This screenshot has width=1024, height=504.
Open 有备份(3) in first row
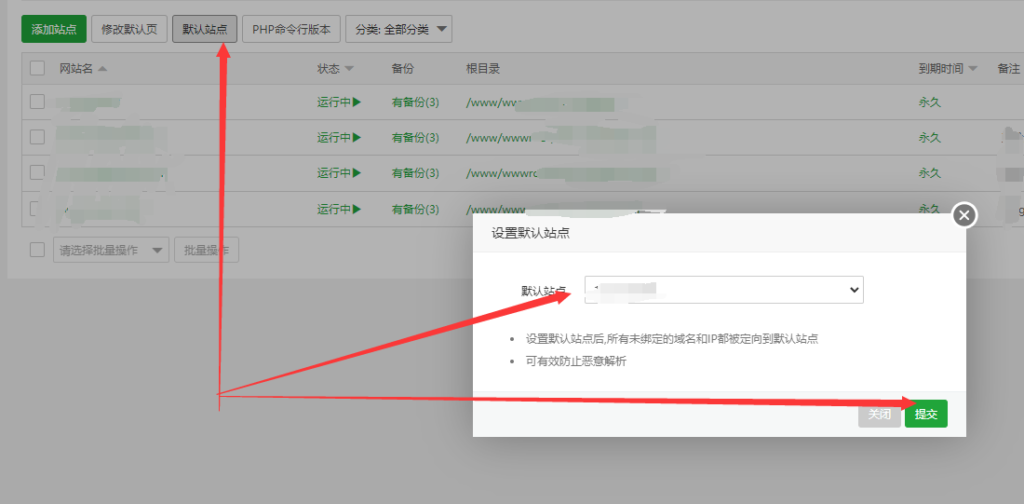[x=415, y=102]
